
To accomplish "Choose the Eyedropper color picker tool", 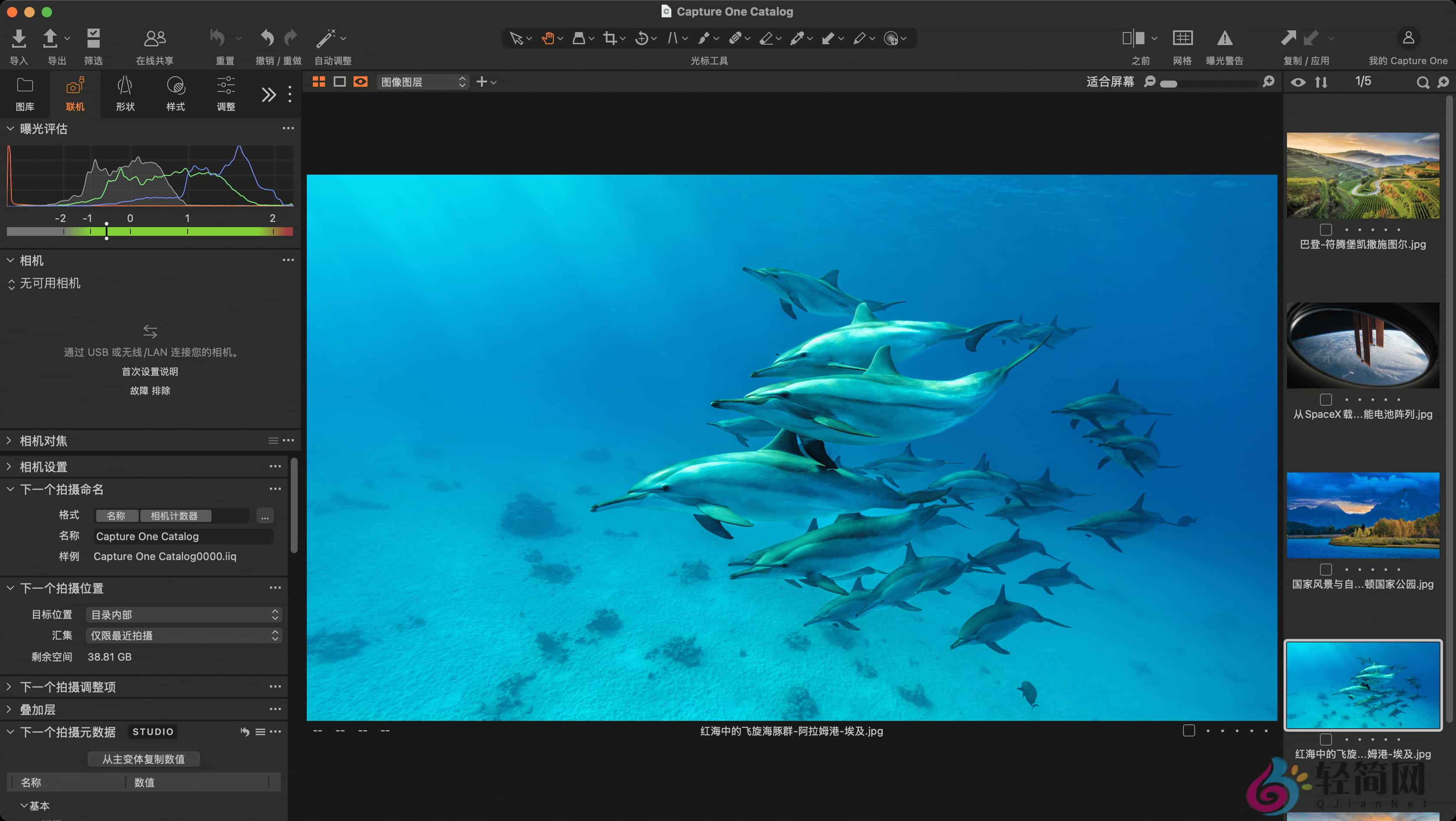I will point(799,39).
